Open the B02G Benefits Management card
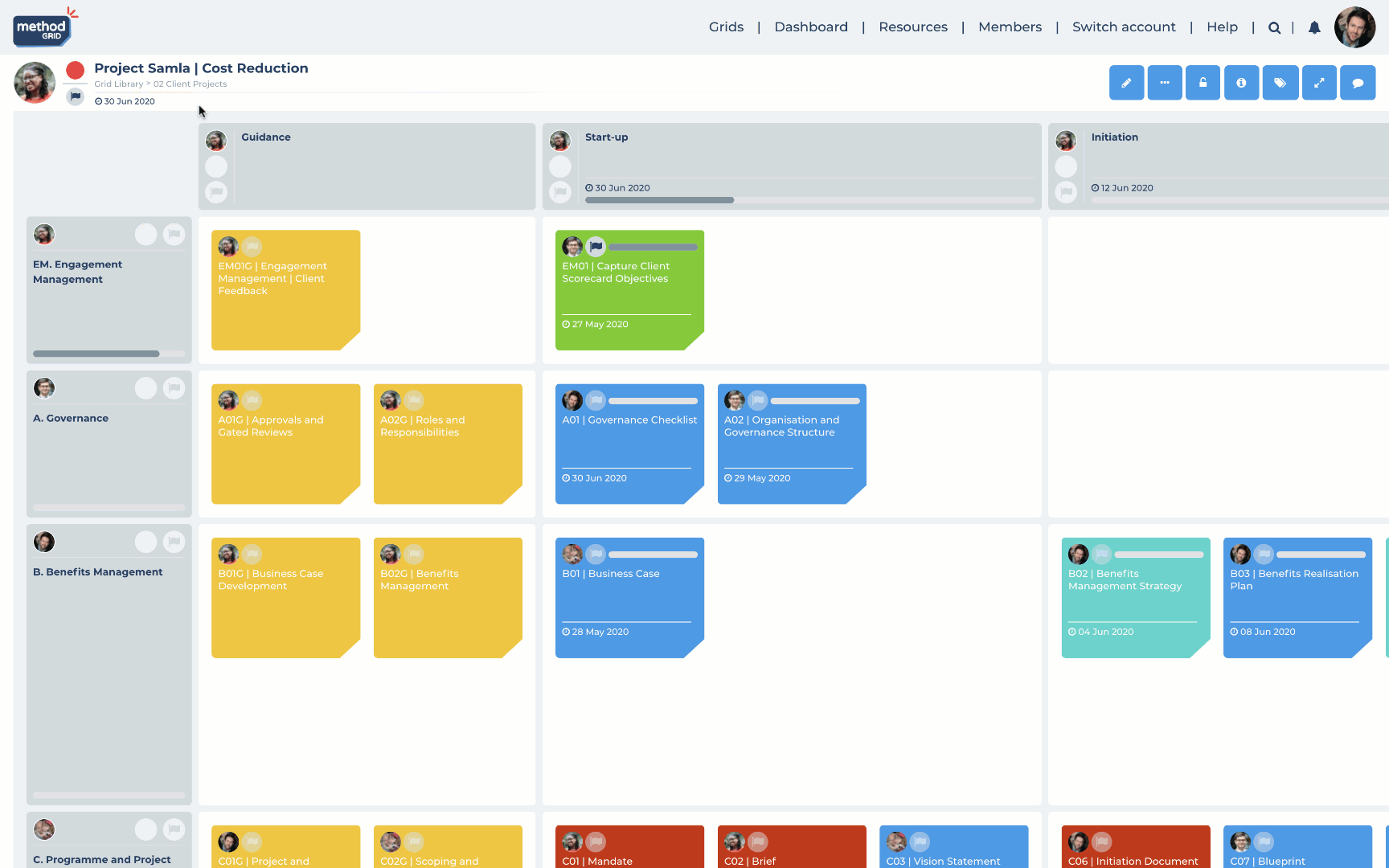 coord(448,598)
